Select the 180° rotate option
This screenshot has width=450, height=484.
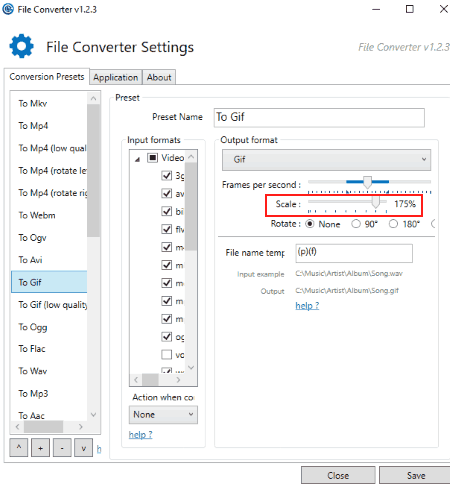click(393, 224)
